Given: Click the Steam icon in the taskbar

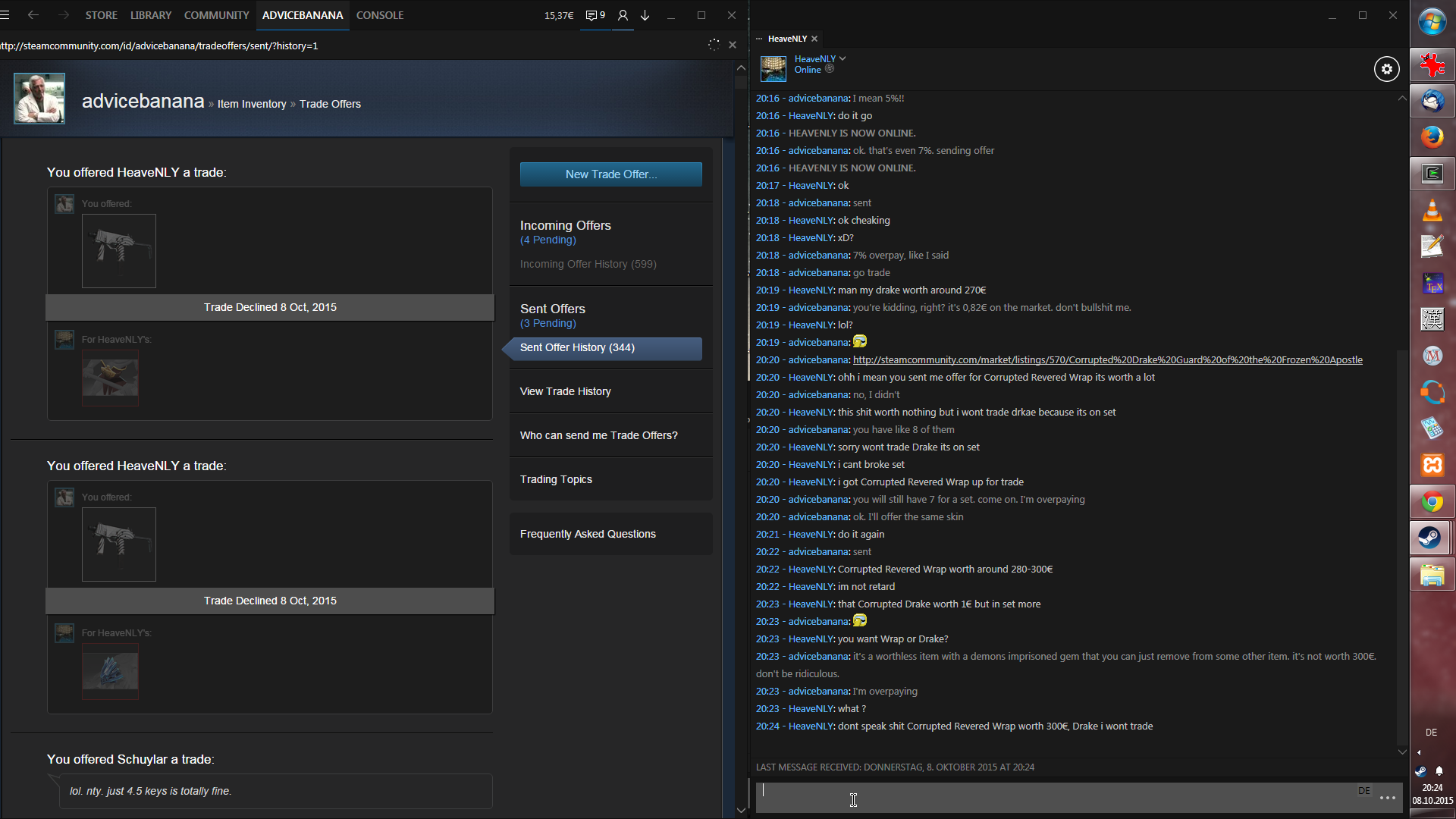Looking at the screenshot, I should tap(1431, 538).
